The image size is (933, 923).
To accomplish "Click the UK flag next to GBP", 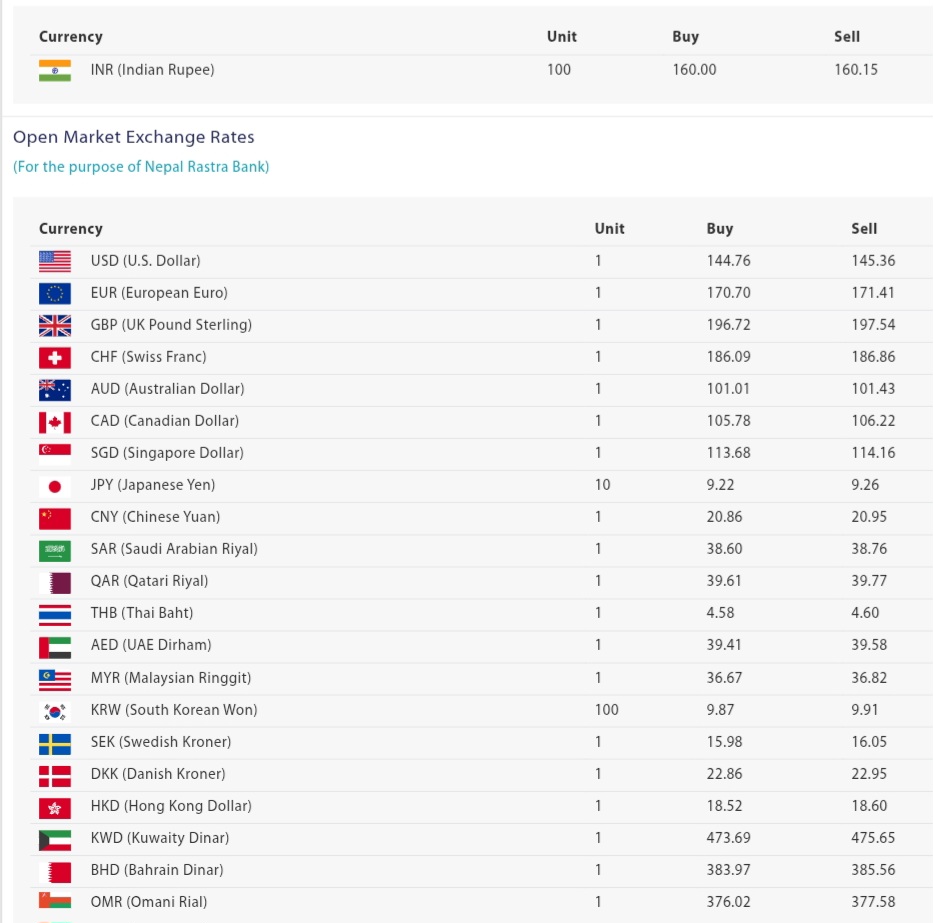I will pyautogui.click(x=55, y=325).
